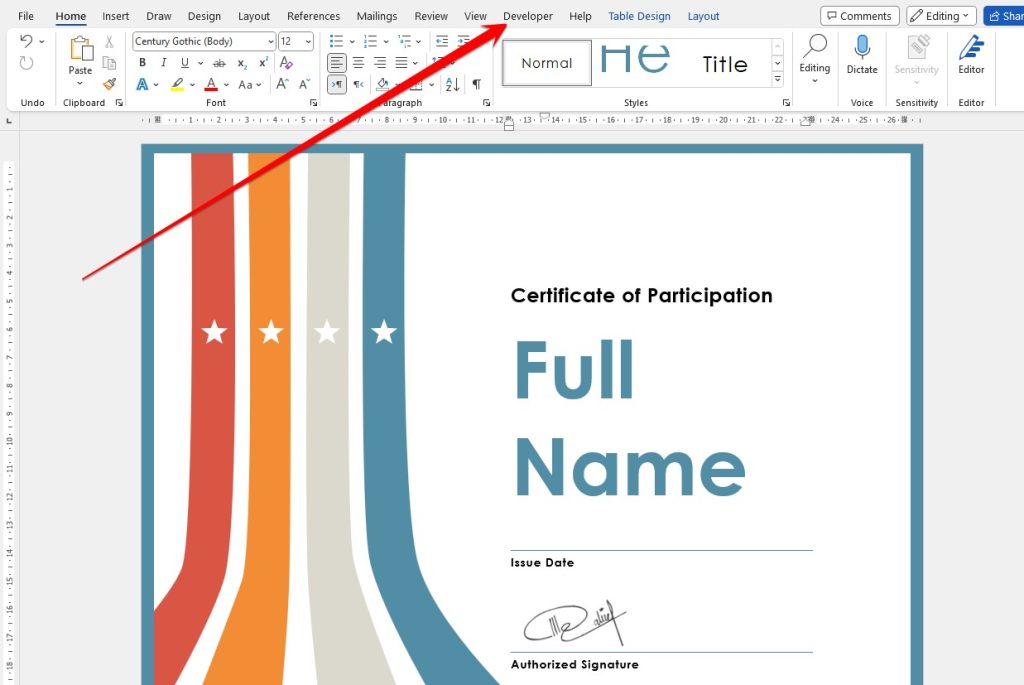This screenshot has width=1024, height=685.
Task: Apply yellow text highlight color
Action: (177, 84)
